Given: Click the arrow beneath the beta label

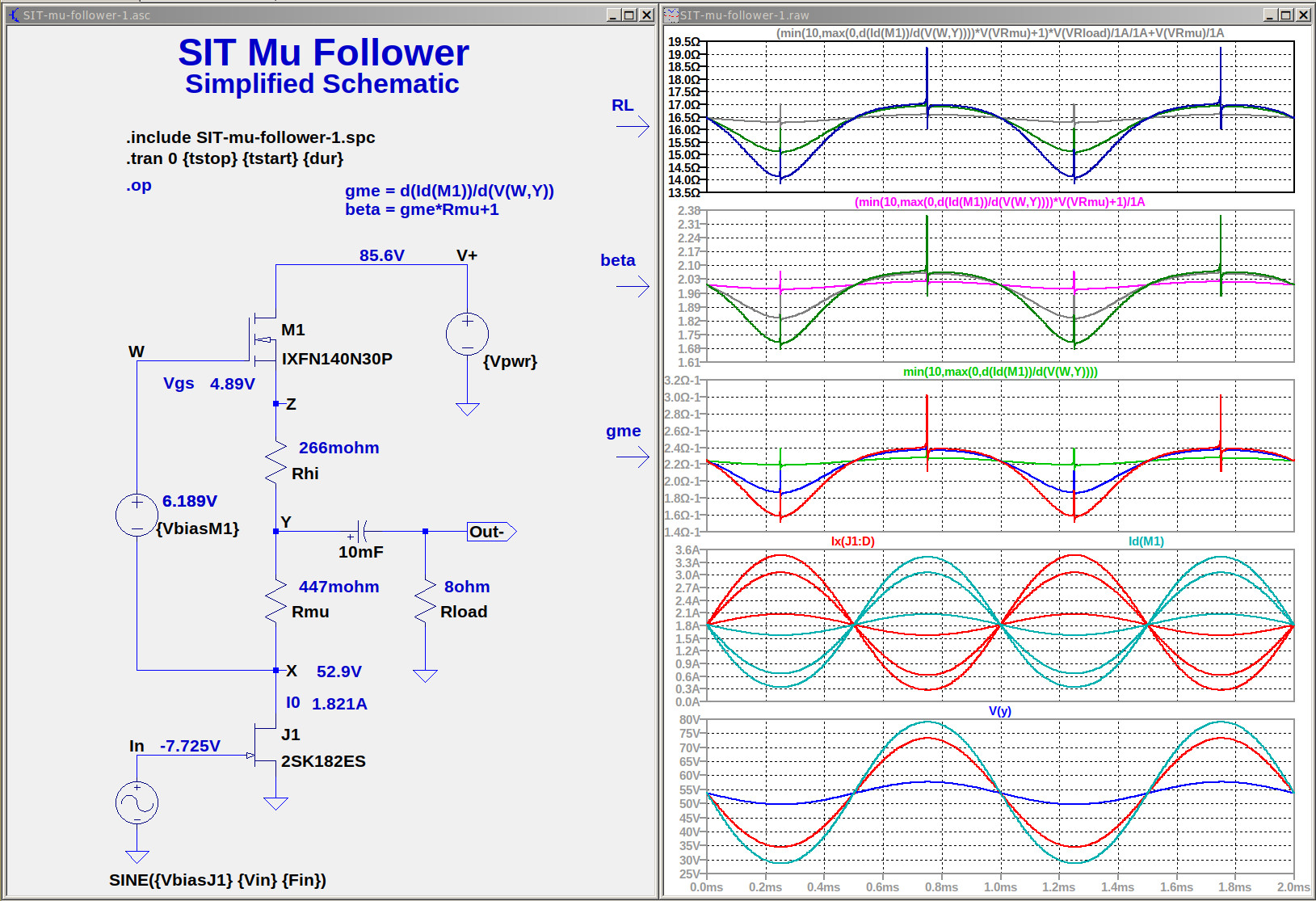Looking at the screenshot, I should click(633, 286).
